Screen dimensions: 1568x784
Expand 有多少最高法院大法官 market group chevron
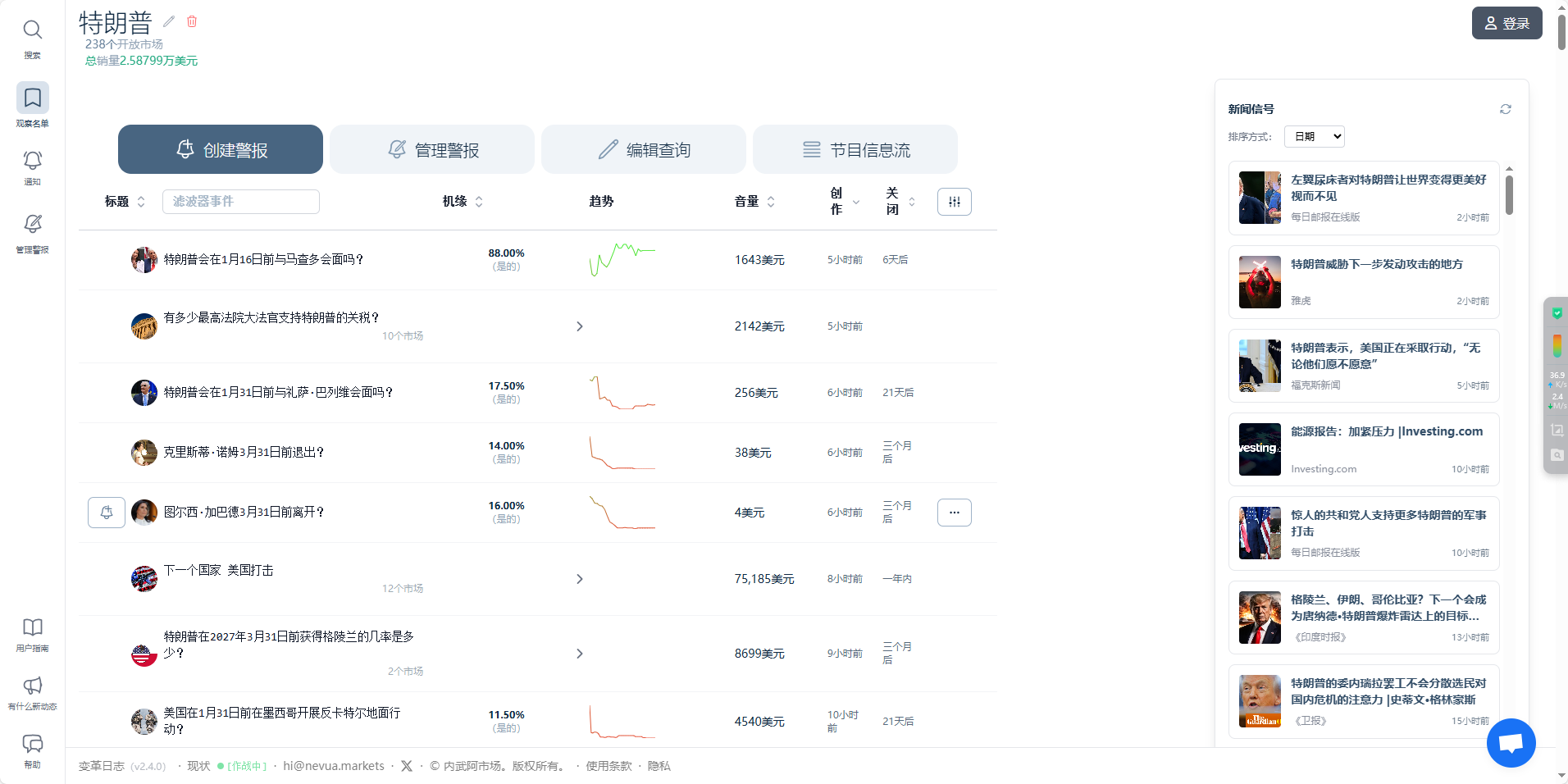coord(580,326)
